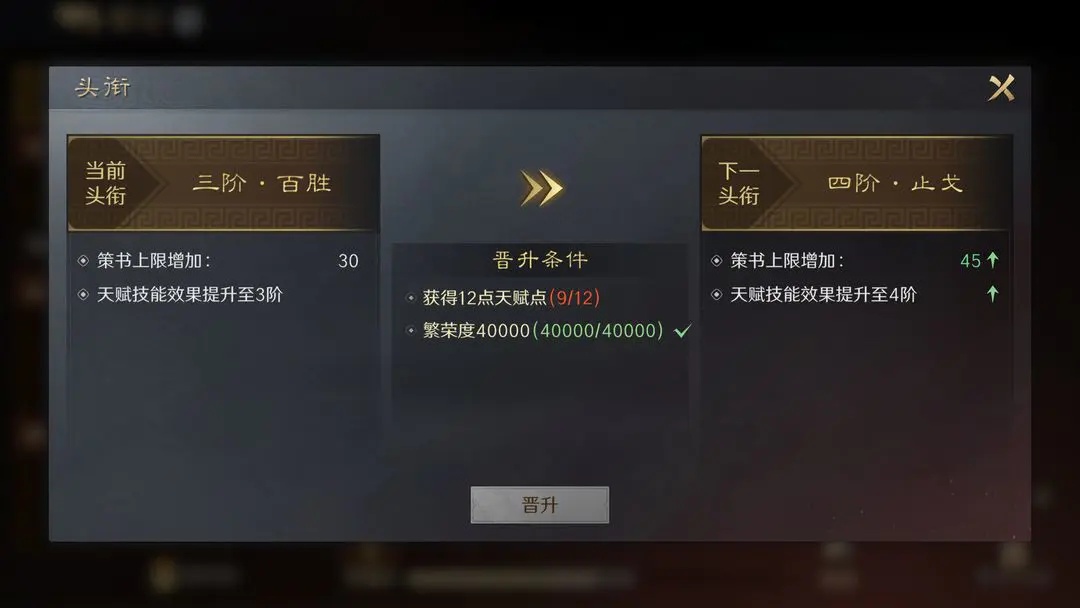
Task: Click diamond bullet before current 策书上限增加
Action: point(83,260)
